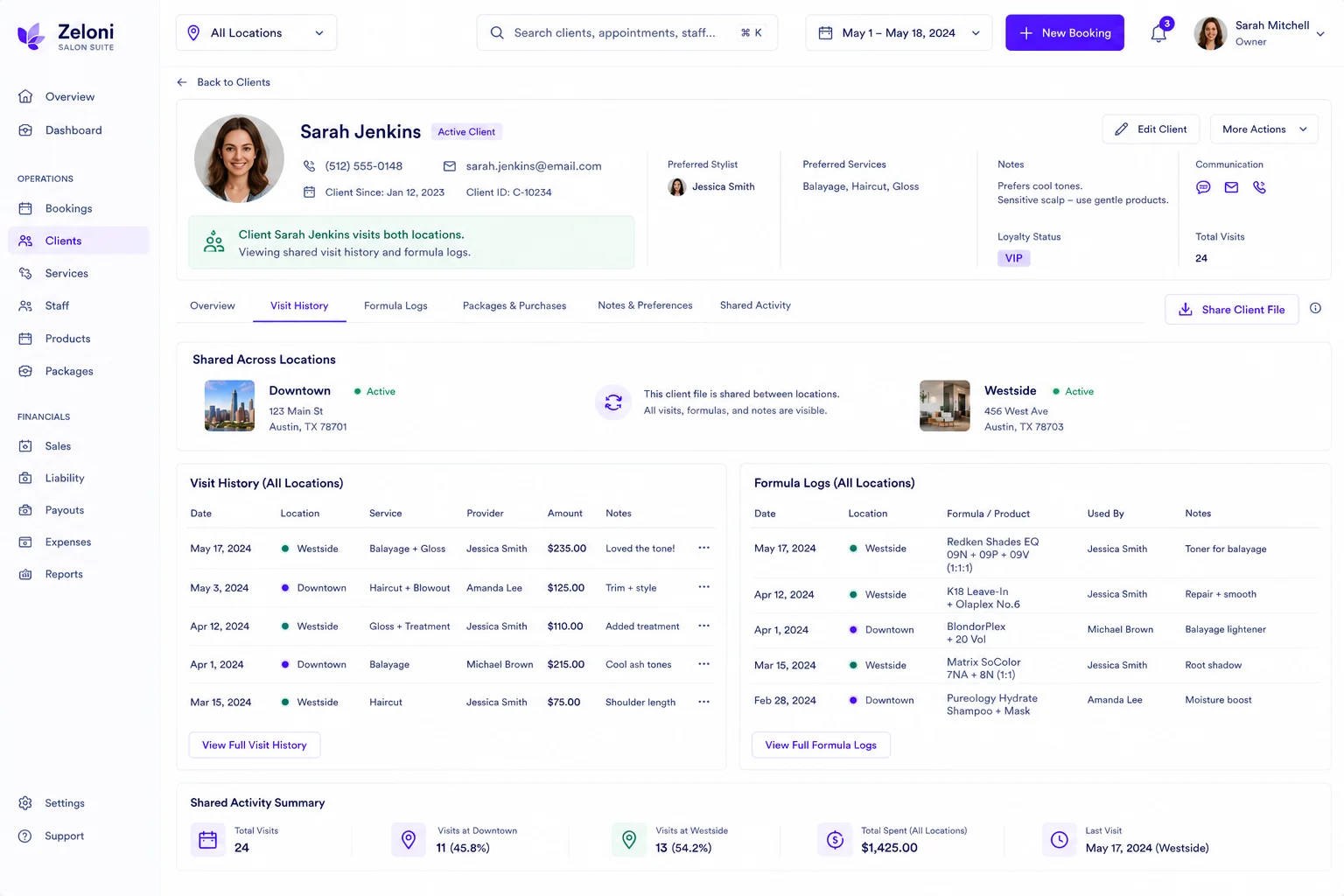
Task: Open the All Locations dropdown
Action: [x=256, y=33]
